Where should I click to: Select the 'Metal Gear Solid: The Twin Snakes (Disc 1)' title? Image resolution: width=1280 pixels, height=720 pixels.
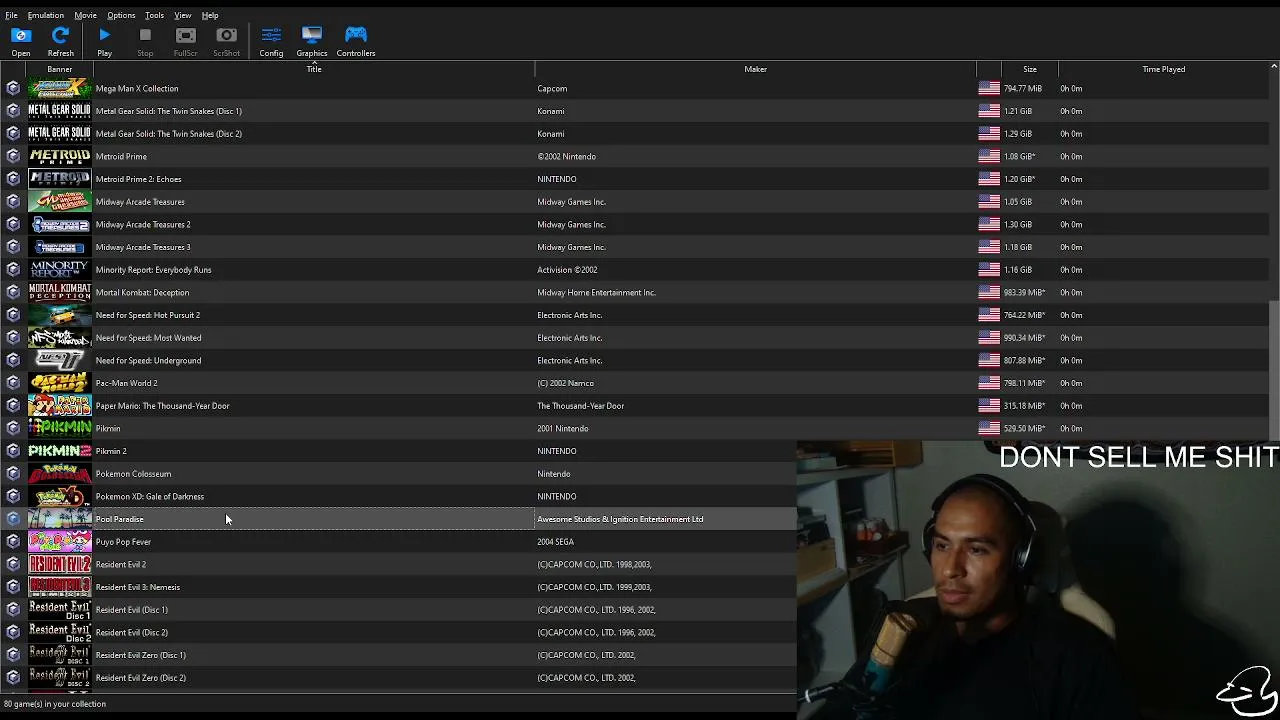pyautogui.click(x=169, y=111)
